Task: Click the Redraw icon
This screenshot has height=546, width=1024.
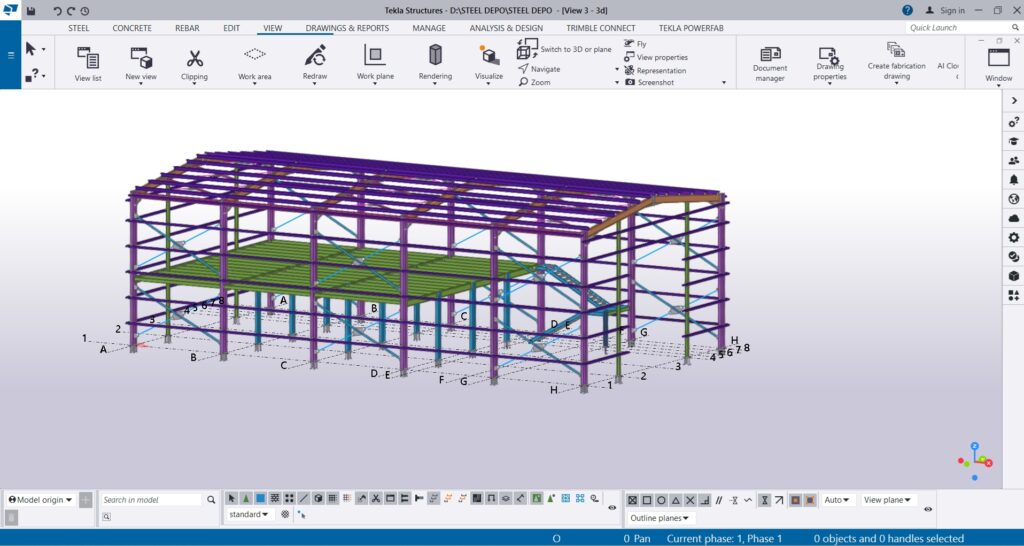Action: pyautogui.click(x=315, y=56)
